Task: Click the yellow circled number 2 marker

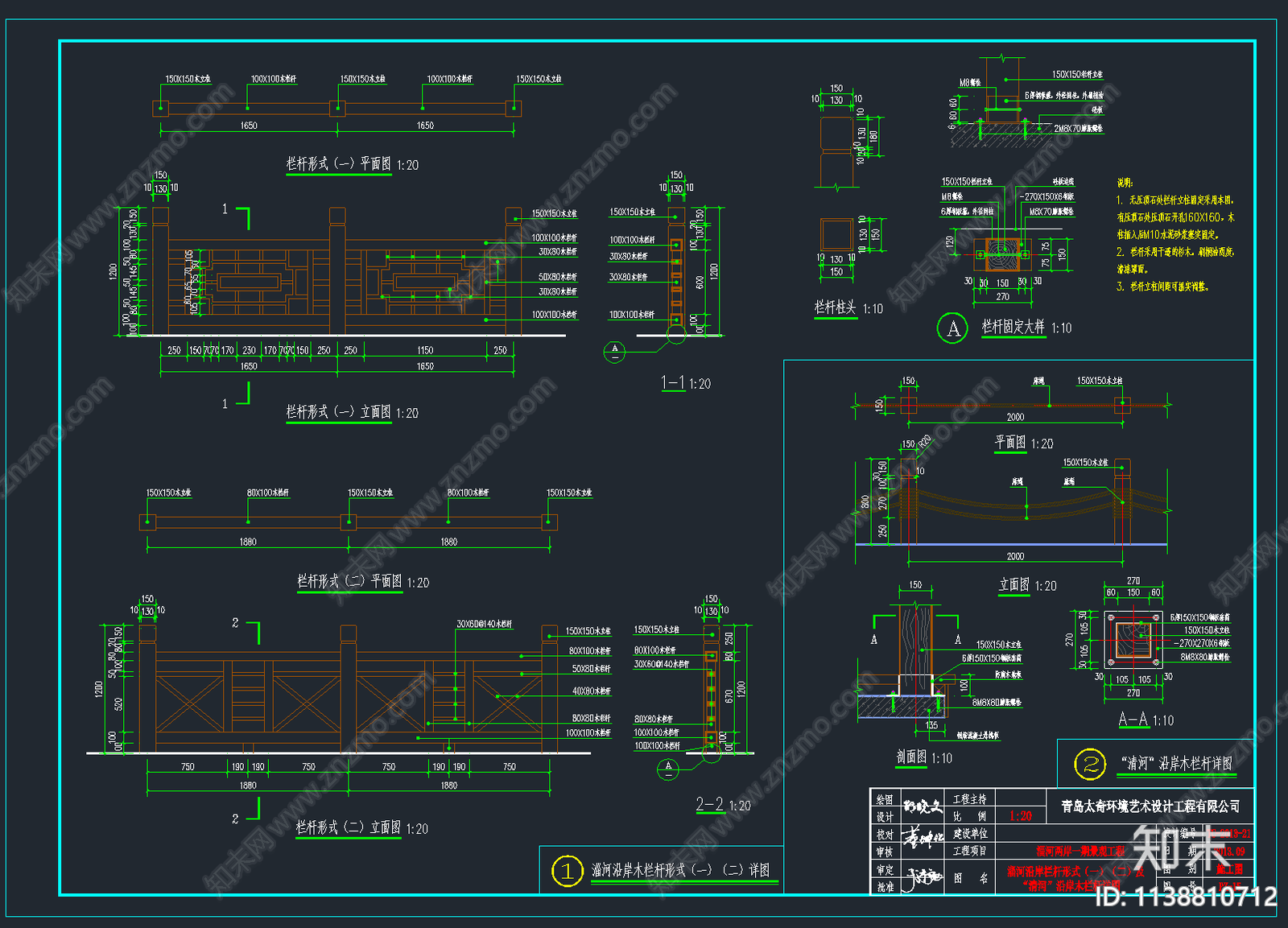Action: click(1090, 764)
